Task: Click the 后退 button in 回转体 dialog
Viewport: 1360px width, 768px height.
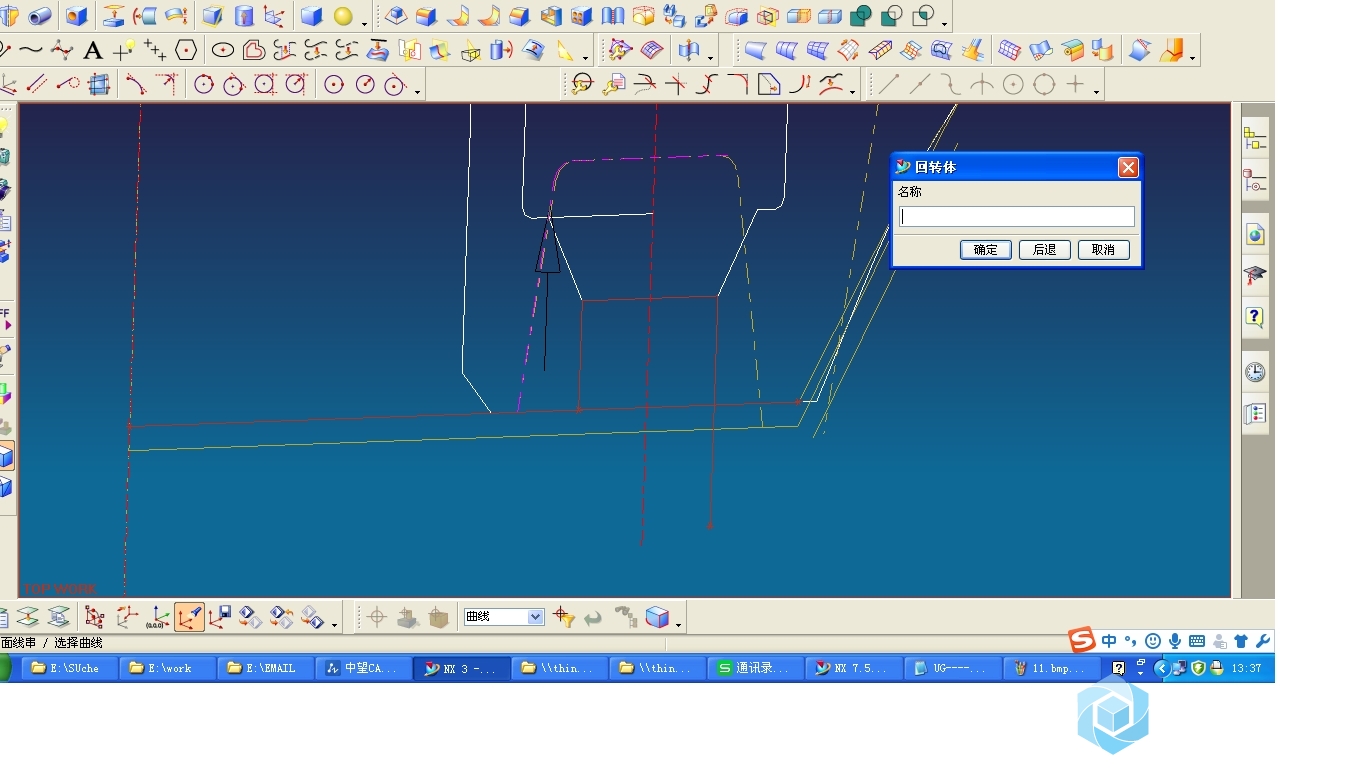Action: [x=1044, y=250]
